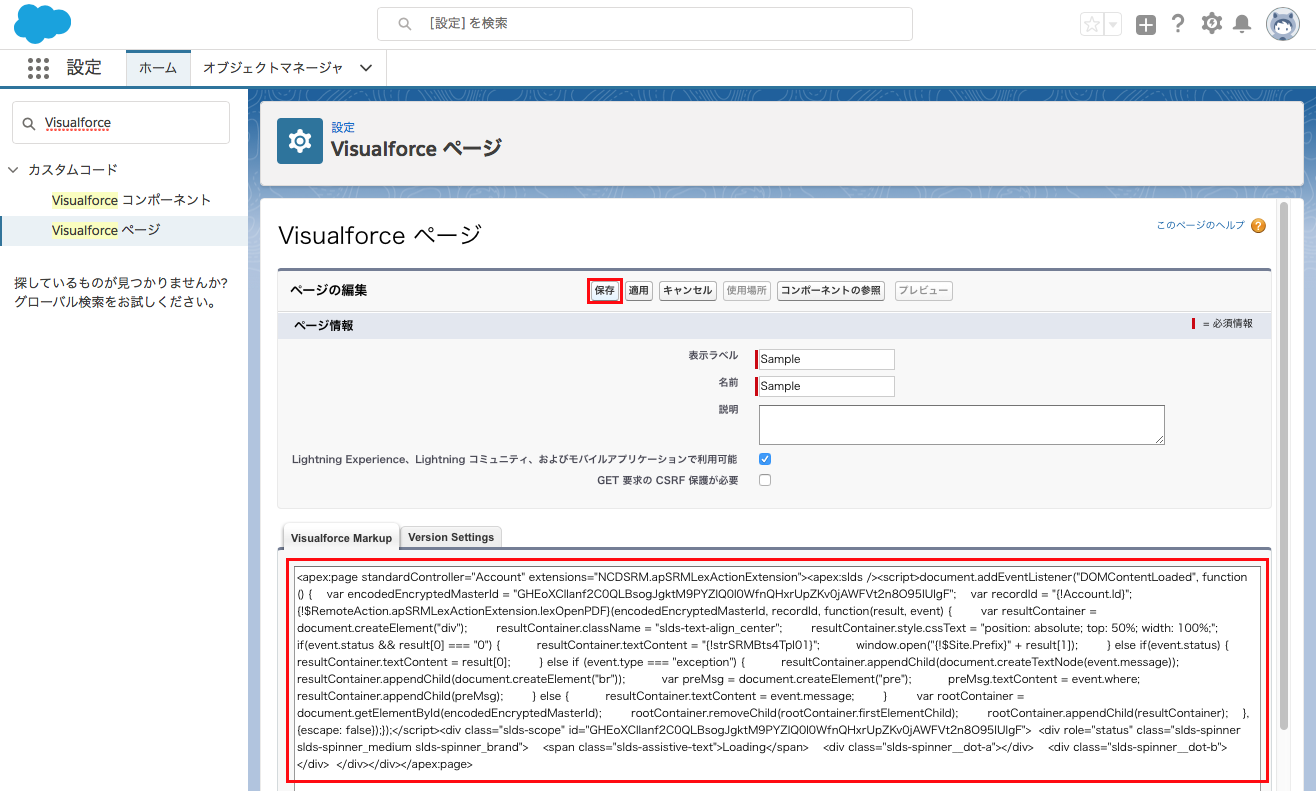Screen dimensions: 1316x791
Task: Click the 使用場所 button
Action: click(746, 291)
